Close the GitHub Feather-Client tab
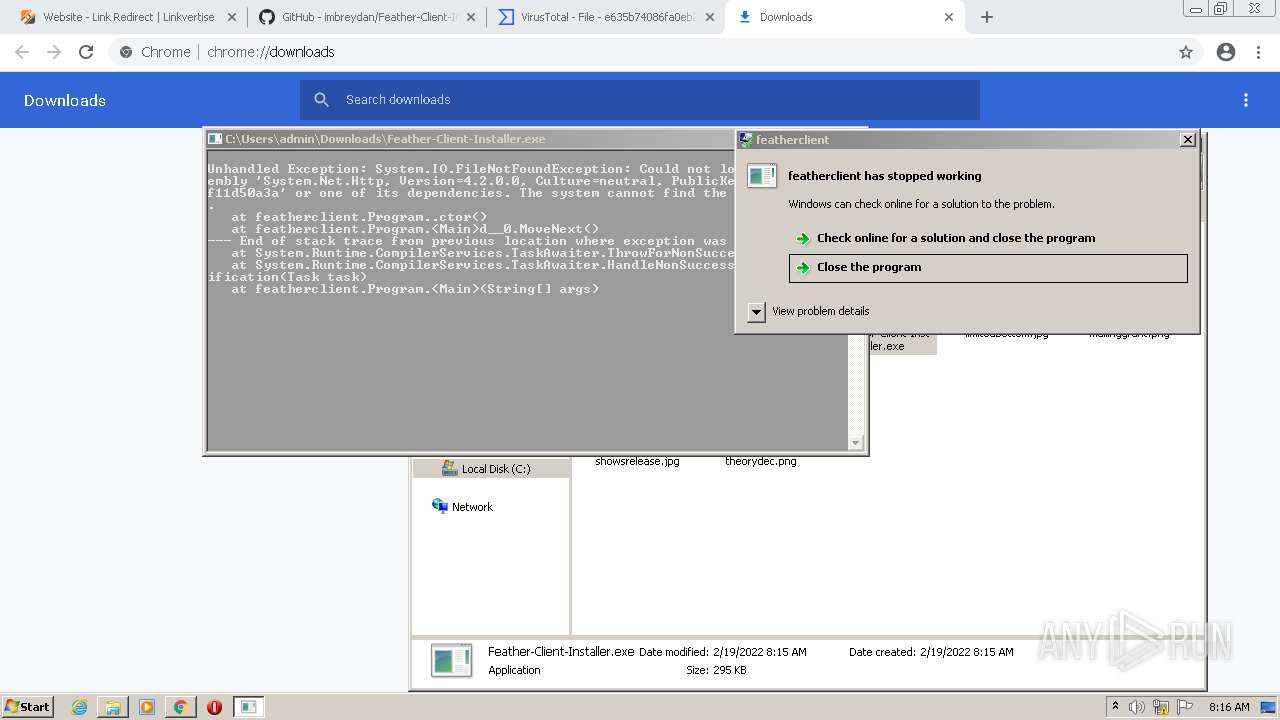The image size is (1280, 720). coord(471,17)
